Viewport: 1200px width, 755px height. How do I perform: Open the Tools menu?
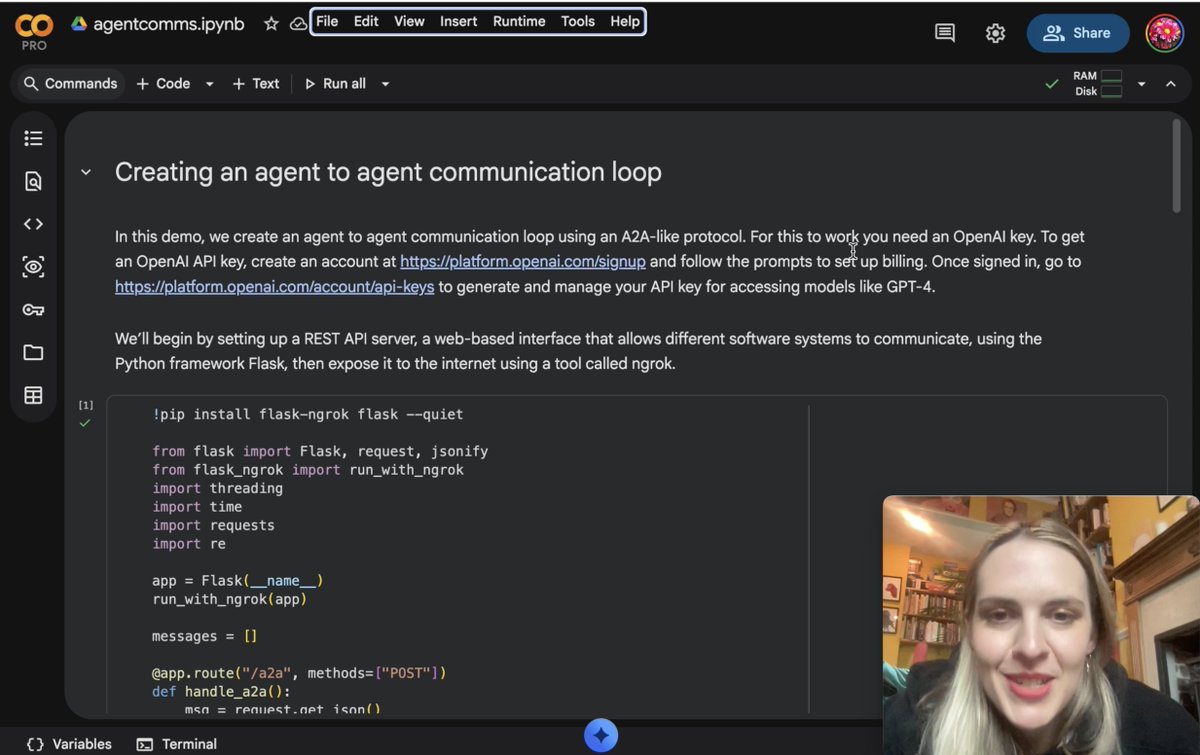(577, 21)
